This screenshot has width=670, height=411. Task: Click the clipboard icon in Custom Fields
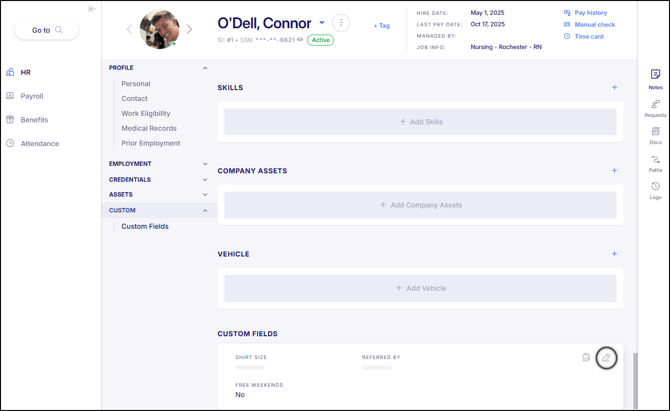[x=586, y=357]
